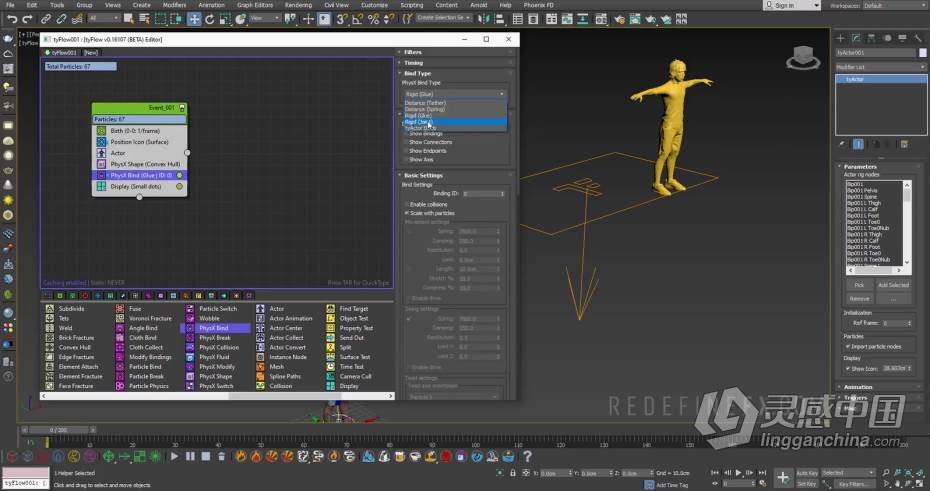Toggle the Event_001 enable bulb
Screen dimensions: 930x491
coord(181,108)
